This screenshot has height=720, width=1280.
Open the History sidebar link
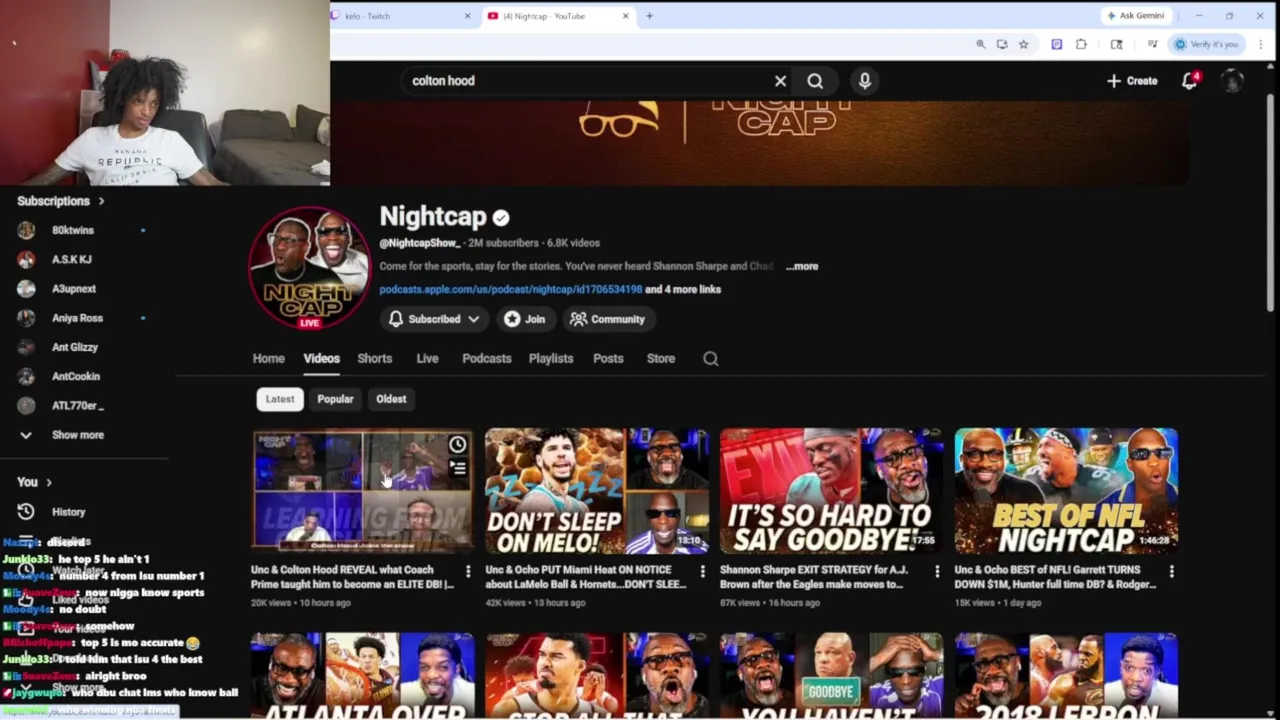click(68, 512)
